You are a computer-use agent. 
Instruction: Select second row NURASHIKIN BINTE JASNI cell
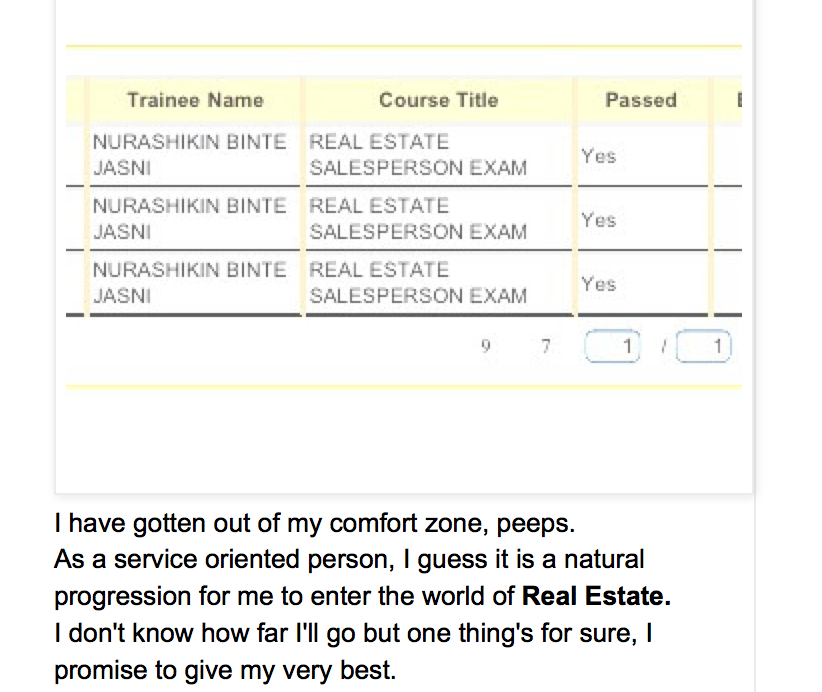click(x=195, y=219)
